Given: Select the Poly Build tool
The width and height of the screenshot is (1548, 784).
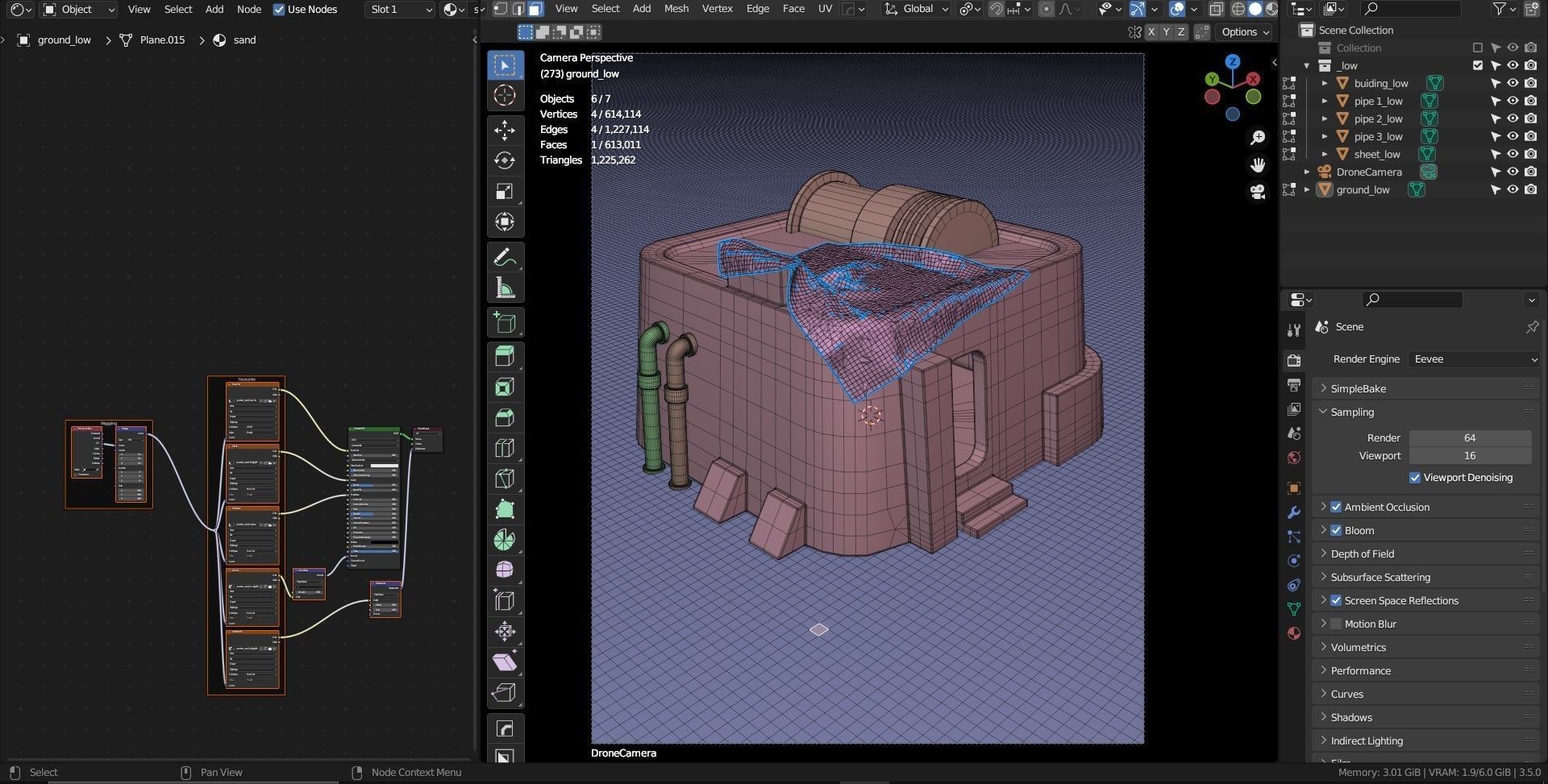Looking at the screenshot, I should (x=505, y=509).
